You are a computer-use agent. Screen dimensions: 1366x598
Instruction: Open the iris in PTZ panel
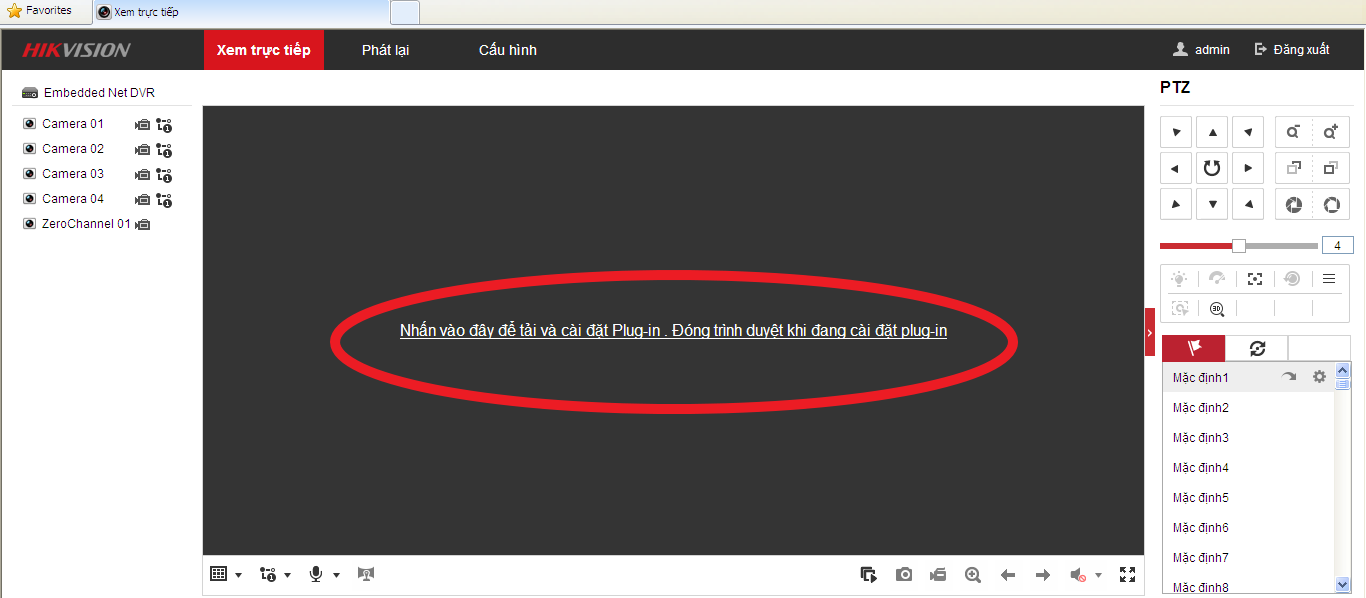(x=1331, y=204)
